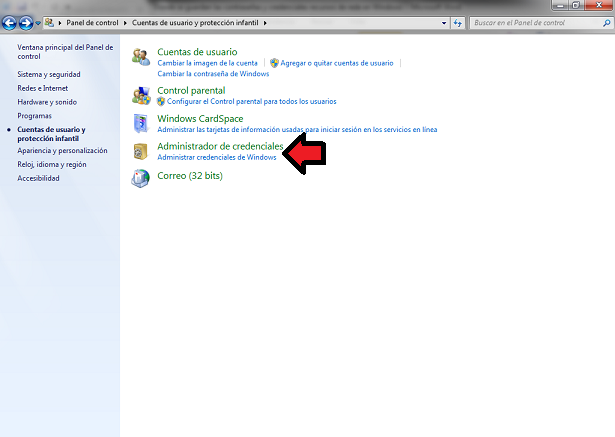The width and height of the screenshot is (615, 437).
Task: Click the search magnifier icon
Action: pos(606,23)
